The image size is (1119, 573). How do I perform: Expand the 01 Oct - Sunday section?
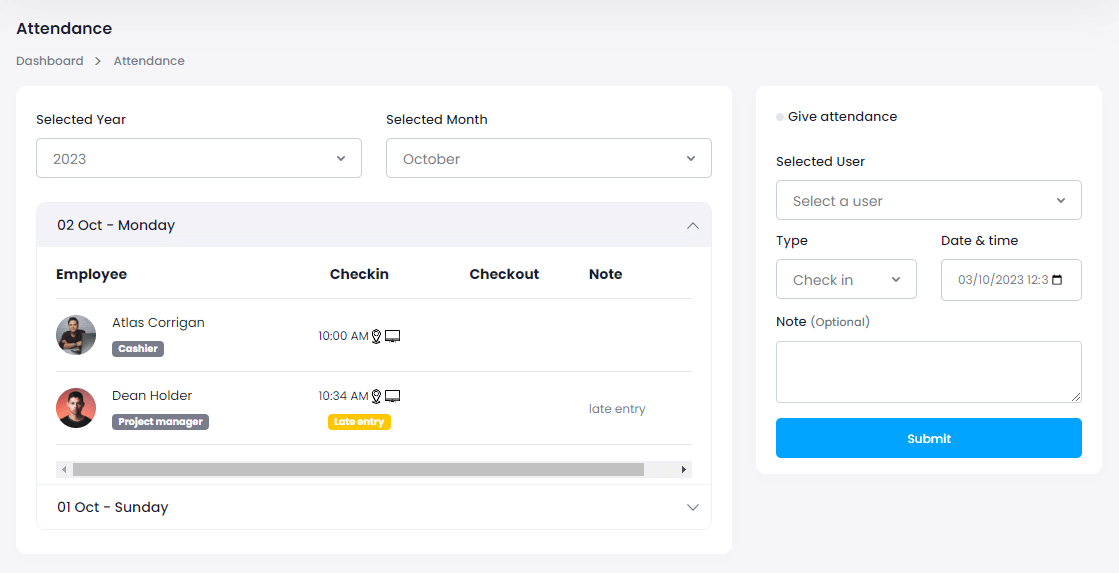click(x=692, y=507)
